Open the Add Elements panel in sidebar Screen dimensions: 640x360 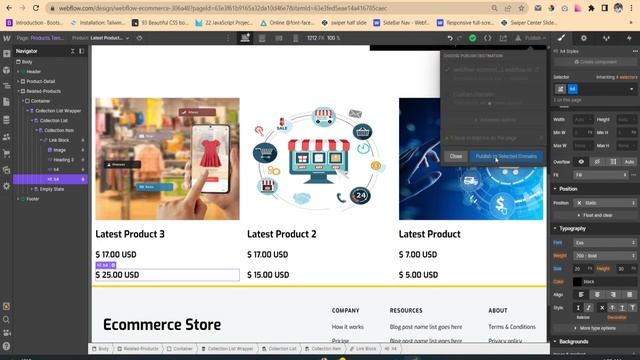tap(7, 53)
